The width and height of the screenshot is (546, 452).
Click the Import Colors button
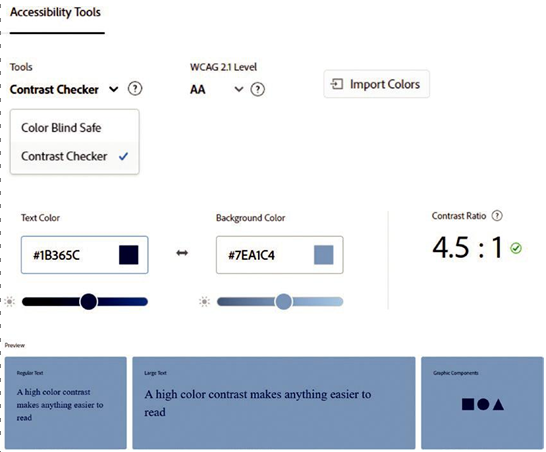point(376,84)
